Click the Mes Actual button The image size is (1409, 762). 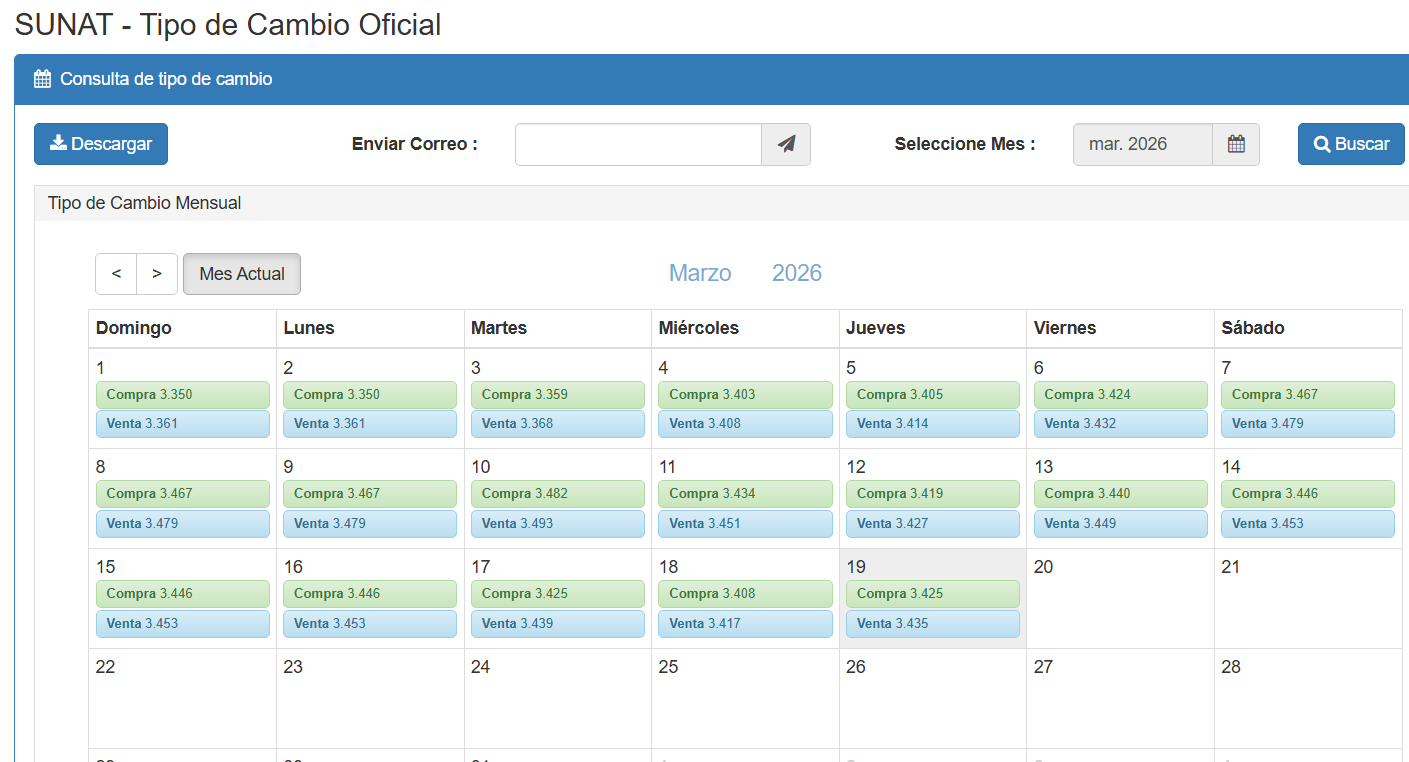pyautogui.click(x=242, y=274)
